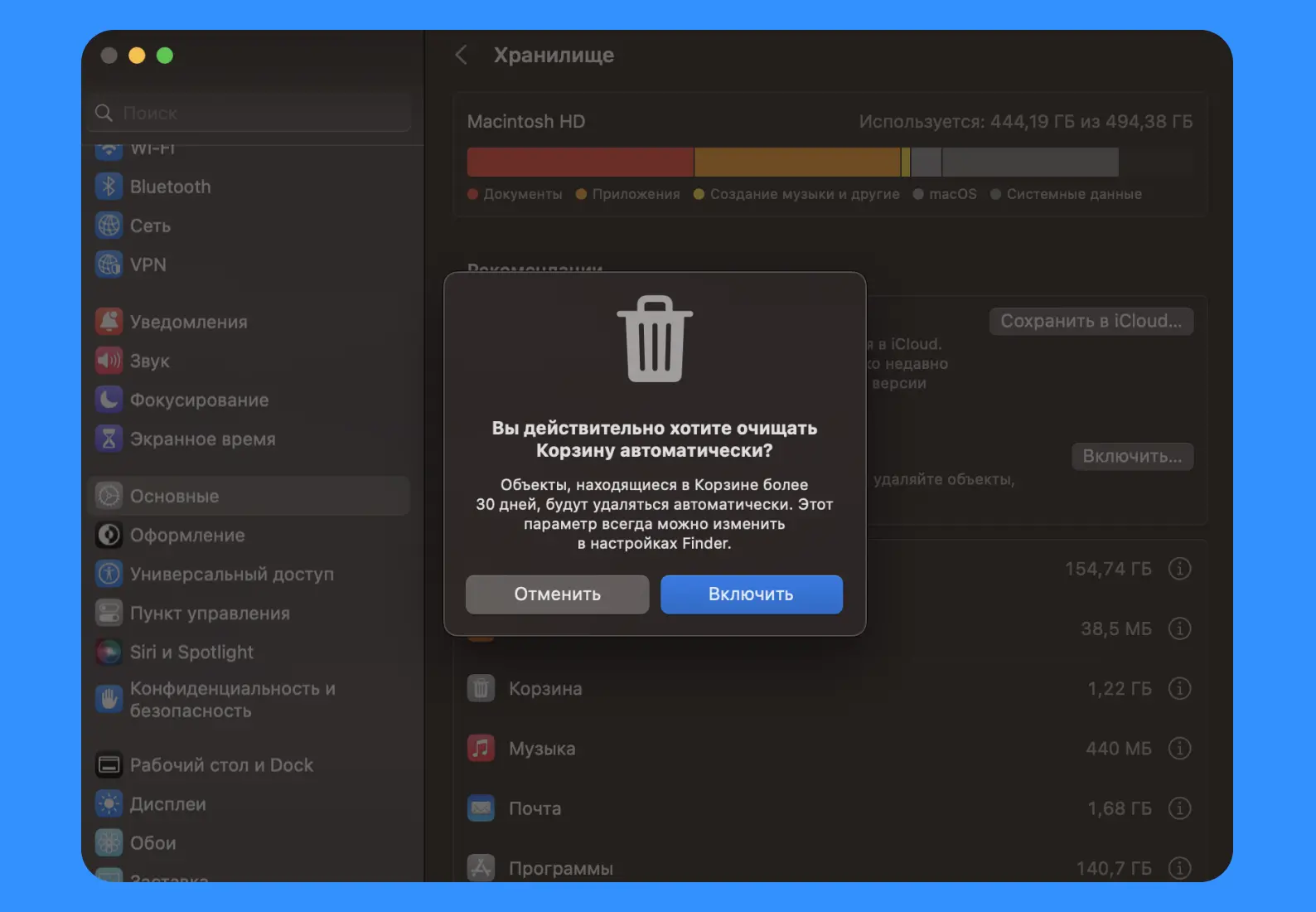Click the Поиск search field

point(257,113)
